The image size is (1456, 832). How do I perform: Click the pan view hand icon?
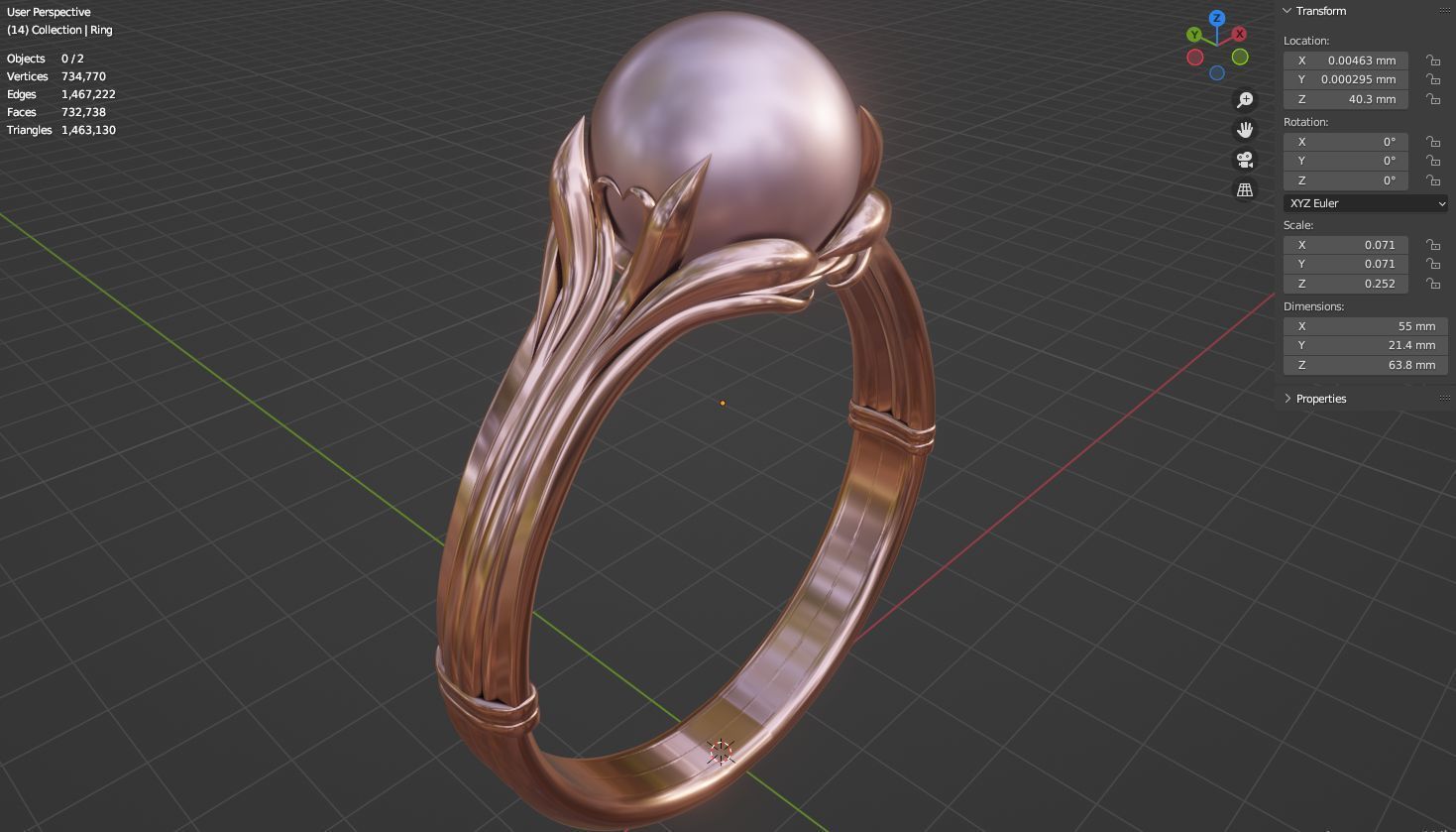point(1245,130)
